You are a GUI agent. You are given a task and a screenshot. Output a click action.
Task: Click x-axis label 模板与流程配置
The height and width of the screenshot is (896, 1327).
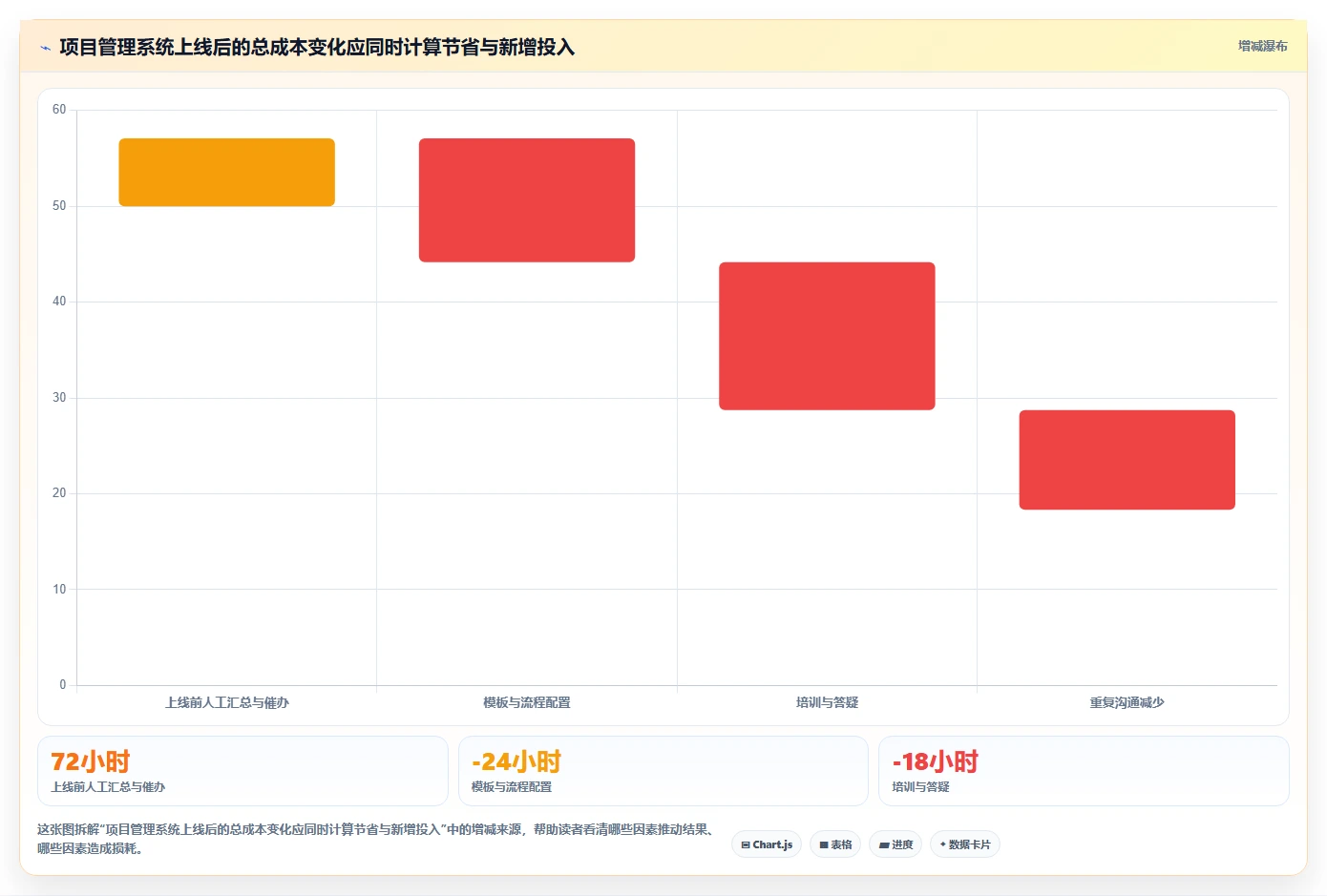[x=527, y=702]
